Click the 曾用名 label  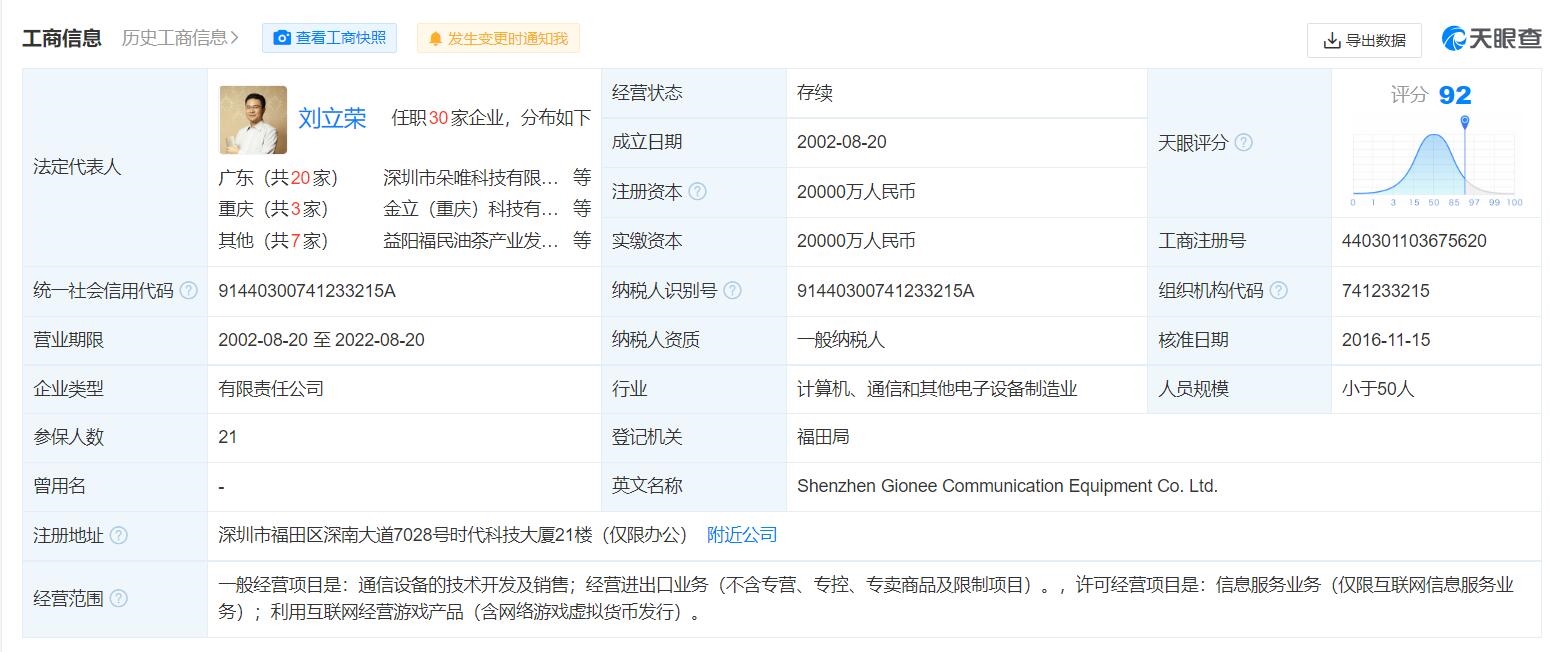(59, 486)
